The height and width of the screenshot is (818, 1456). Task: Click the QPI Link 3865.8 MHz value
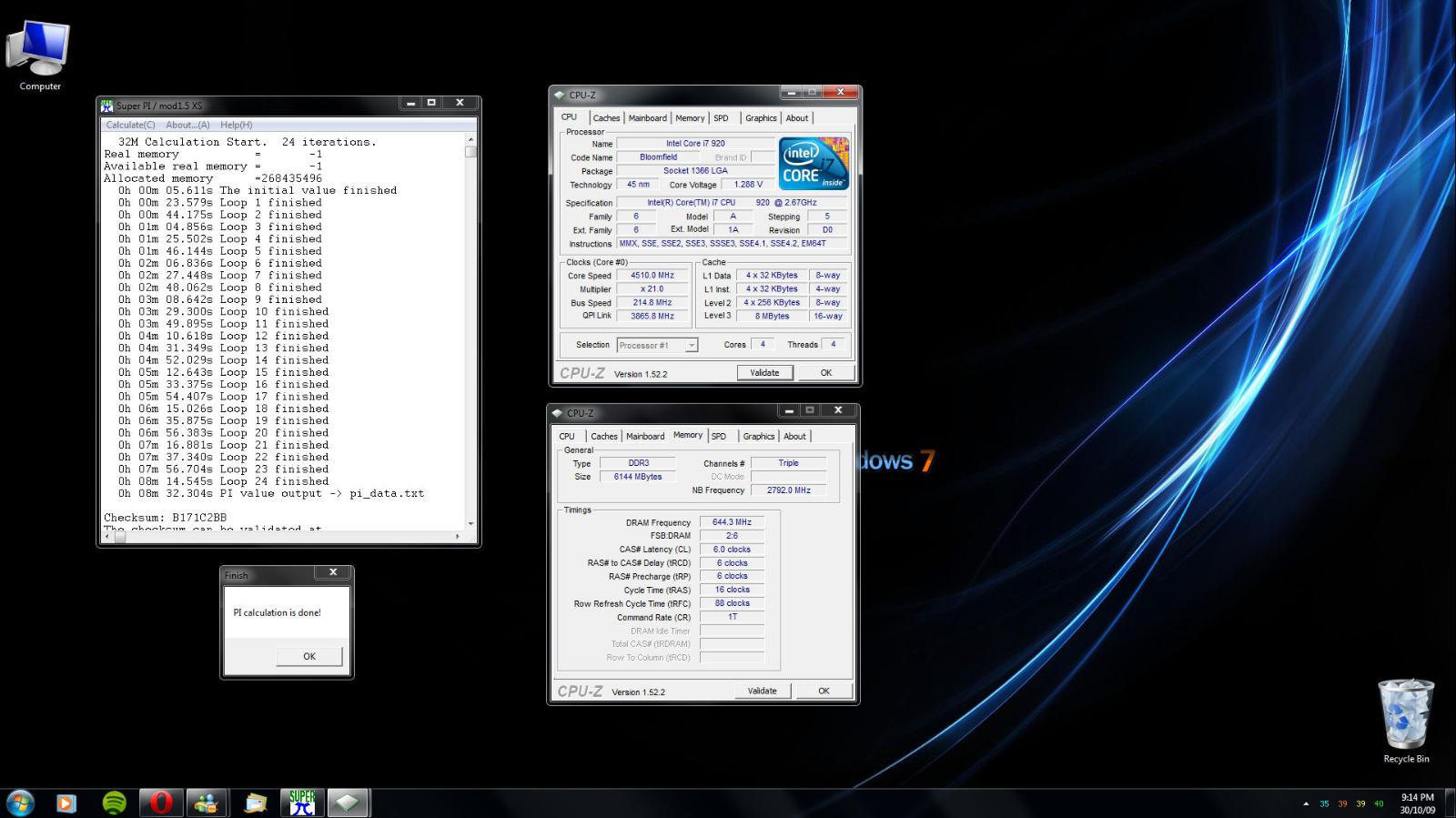pos(652,316)
